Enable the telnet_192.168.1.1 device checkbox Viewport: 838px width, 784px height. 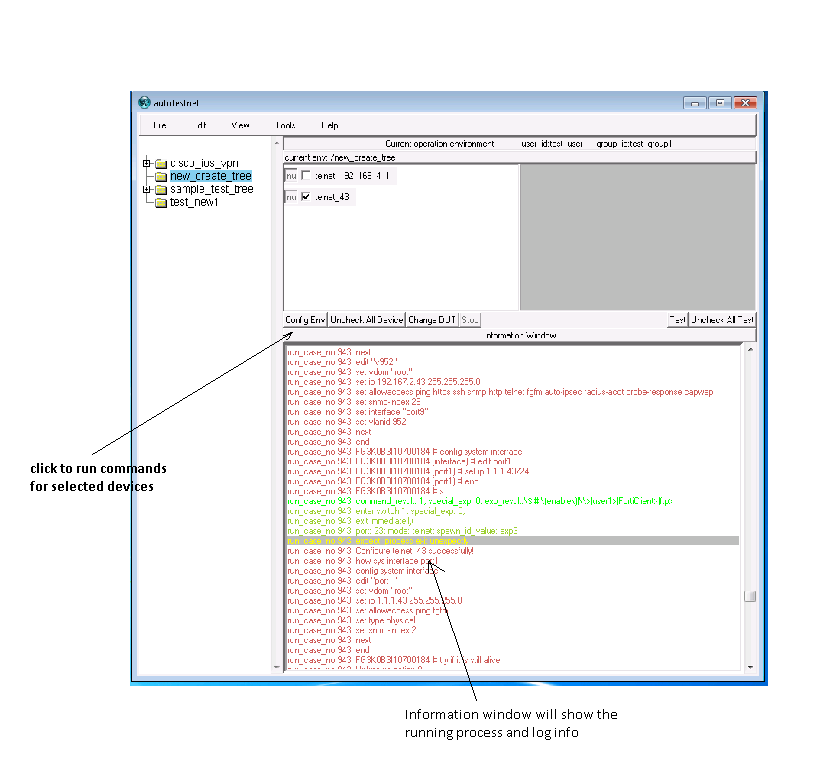pos(306,176)
